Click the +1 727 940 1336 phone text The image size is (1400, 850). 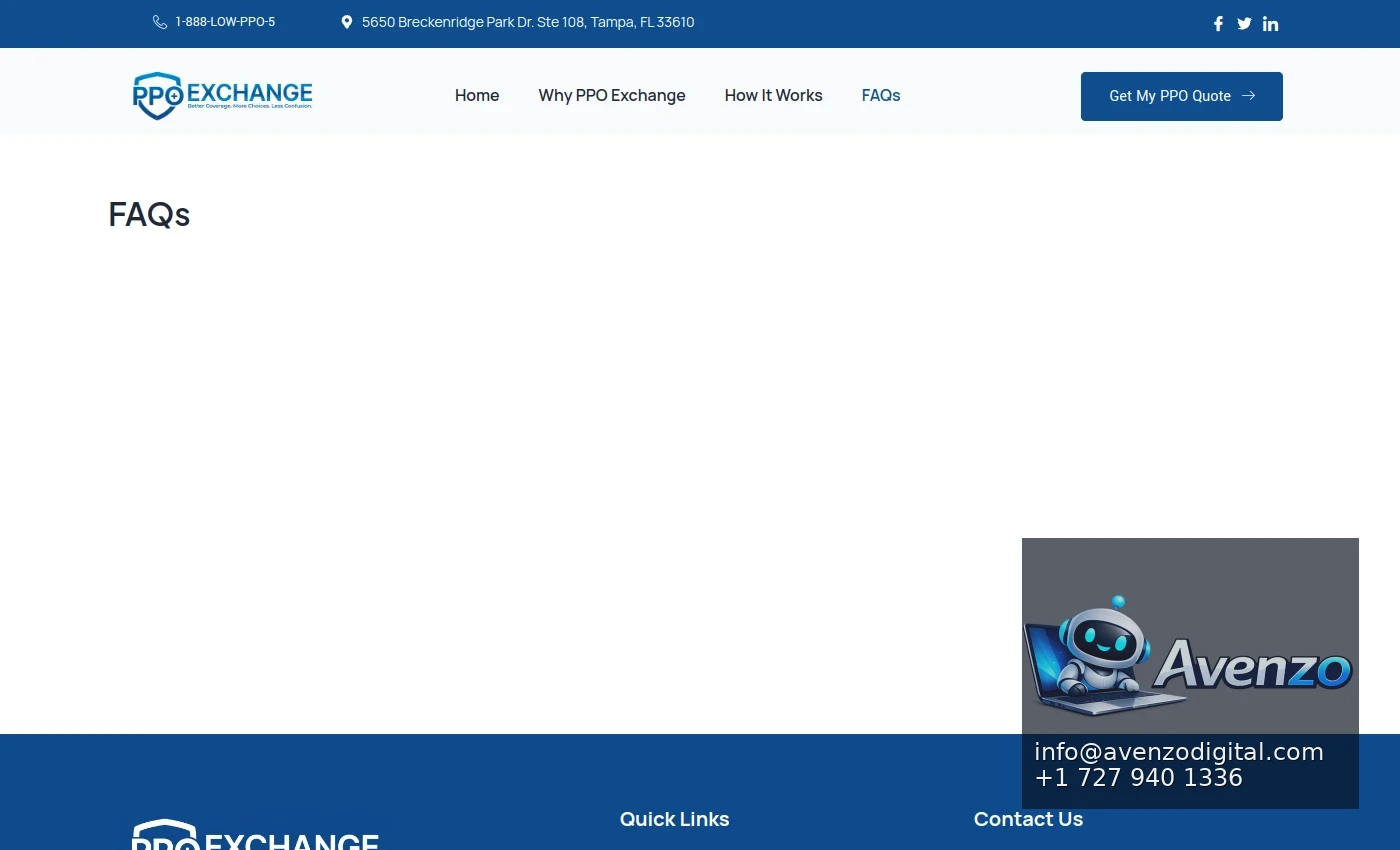pos(1138,778)
